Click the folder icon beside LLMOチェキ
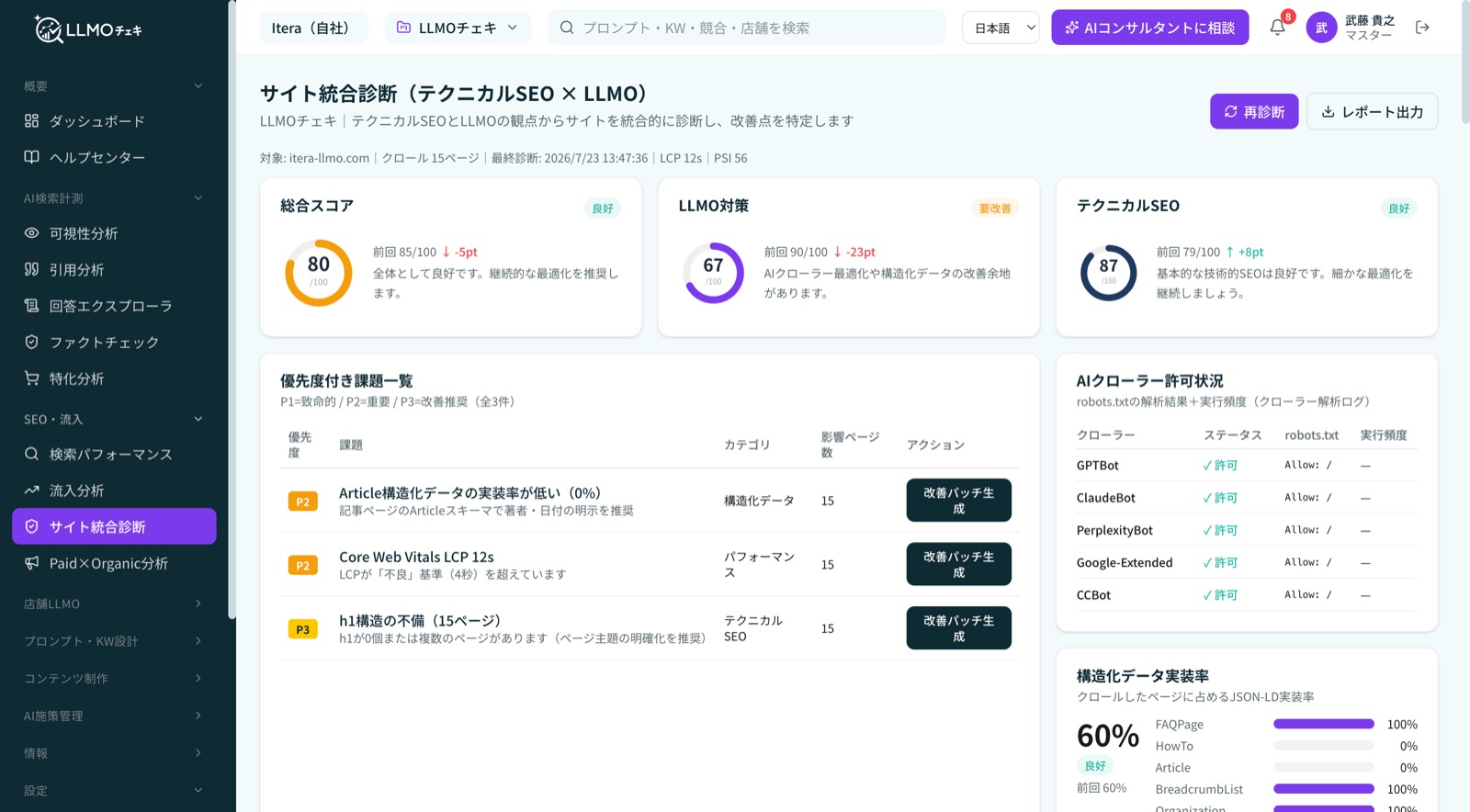The image size is (1470, 812). pos(403,28)
